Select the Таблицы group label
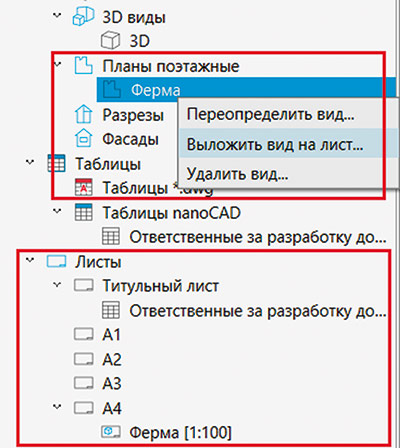 108,164
